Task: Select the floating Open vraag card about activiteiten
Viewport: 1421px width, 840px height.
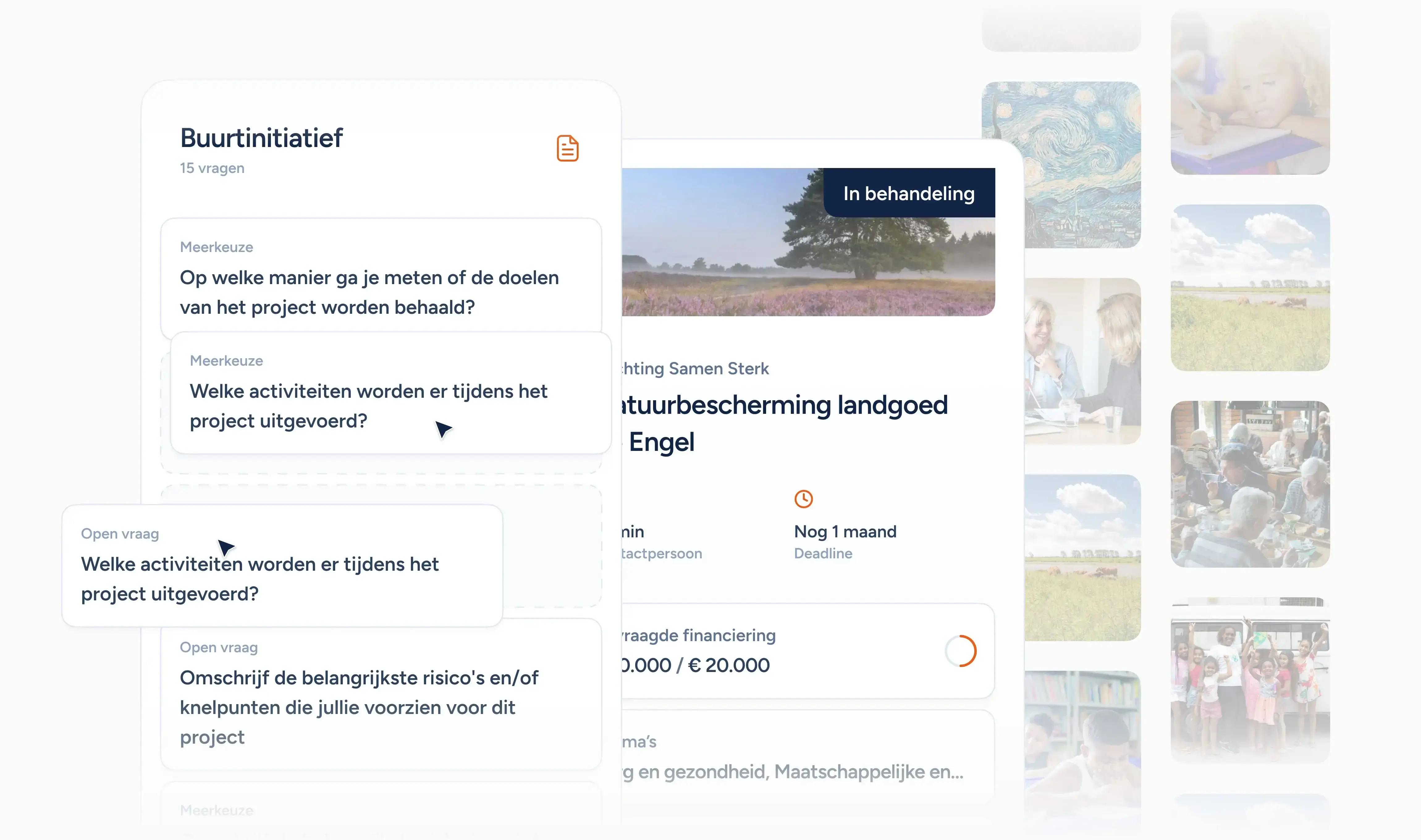Action: coord(282,565)
